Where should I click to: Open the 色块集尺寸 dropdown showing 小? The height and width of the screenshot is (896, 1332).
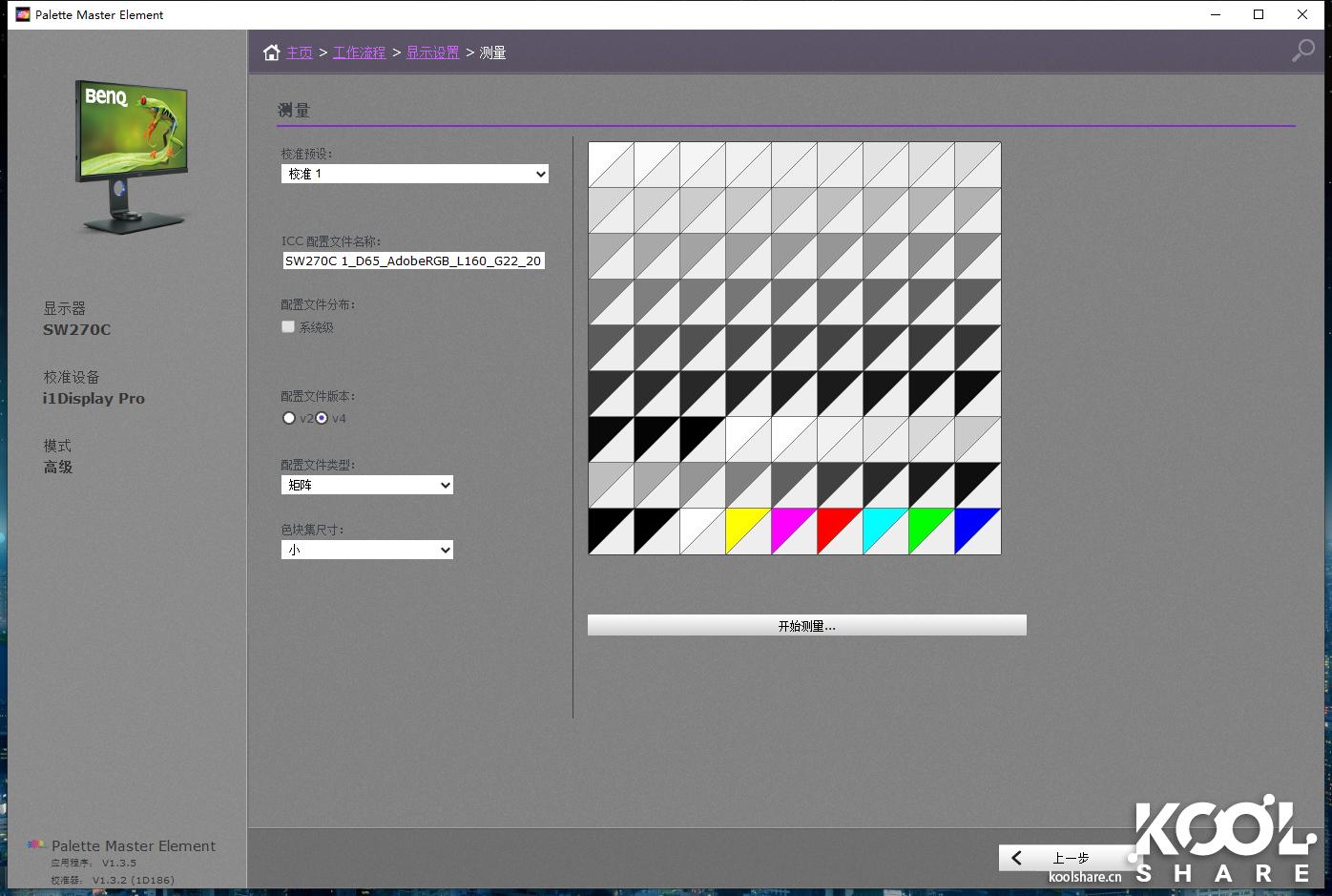click(x=367, y=550)
